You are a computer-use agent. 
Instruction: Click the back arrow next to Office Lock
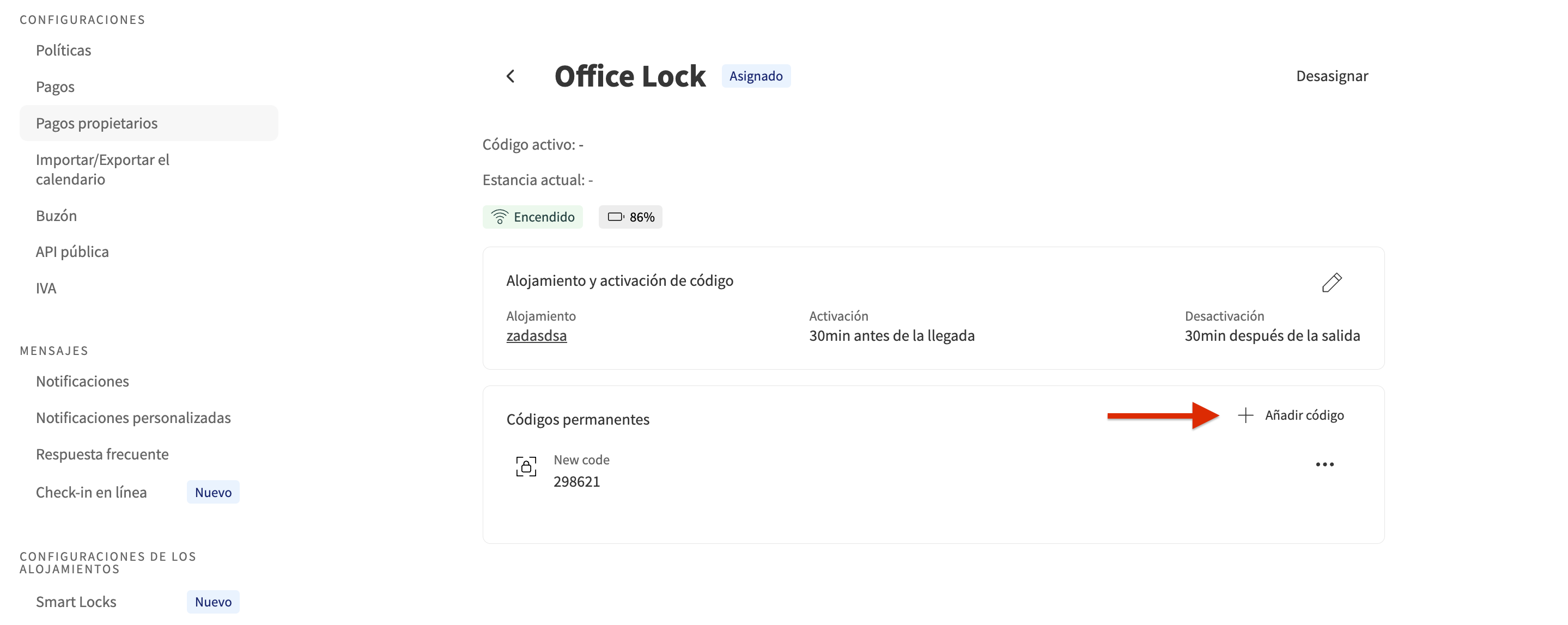[510, 76]
